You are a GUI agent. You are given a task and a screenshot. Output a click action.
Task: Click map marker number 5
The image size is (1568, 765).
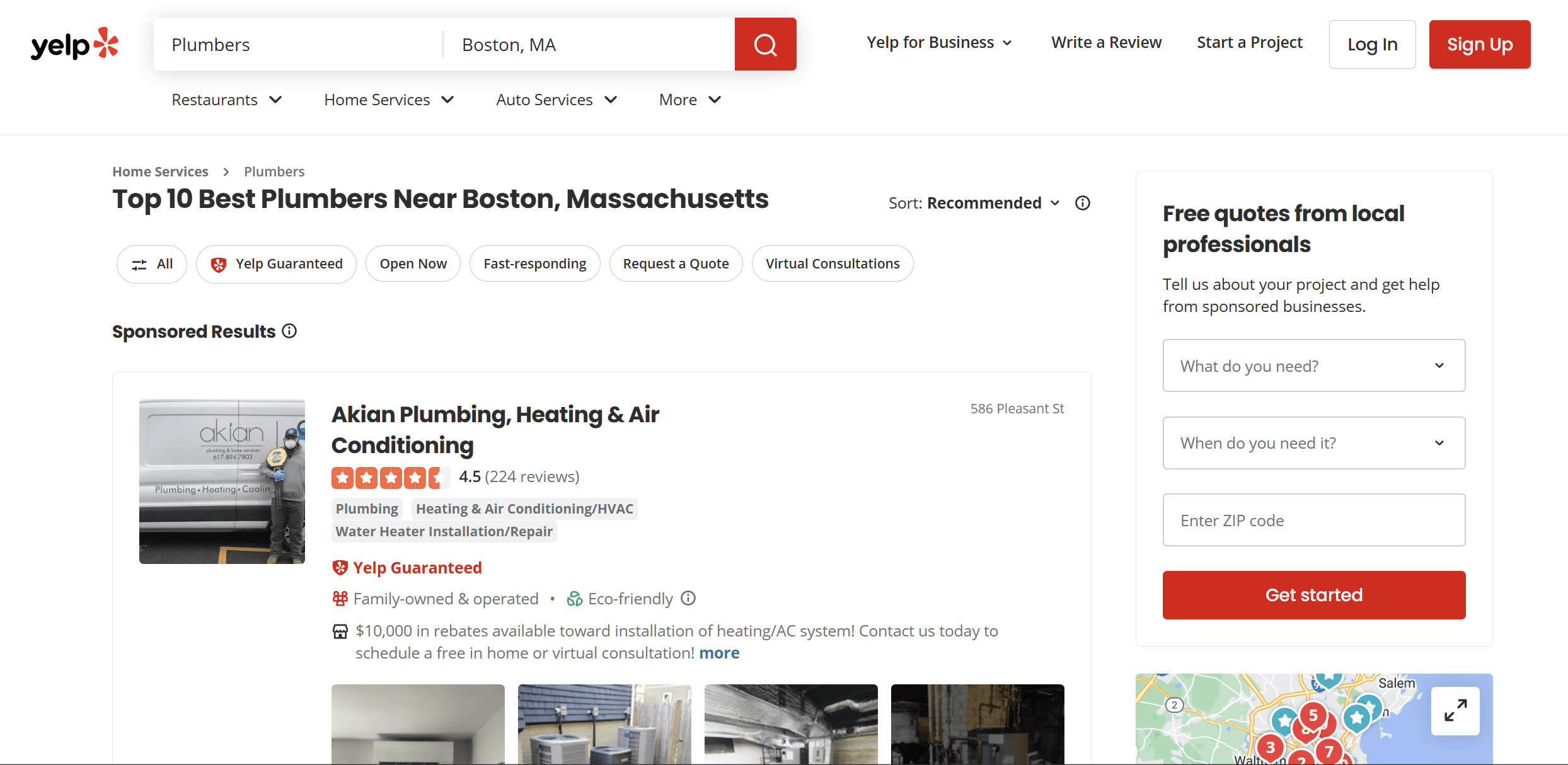pos(1313,715)
